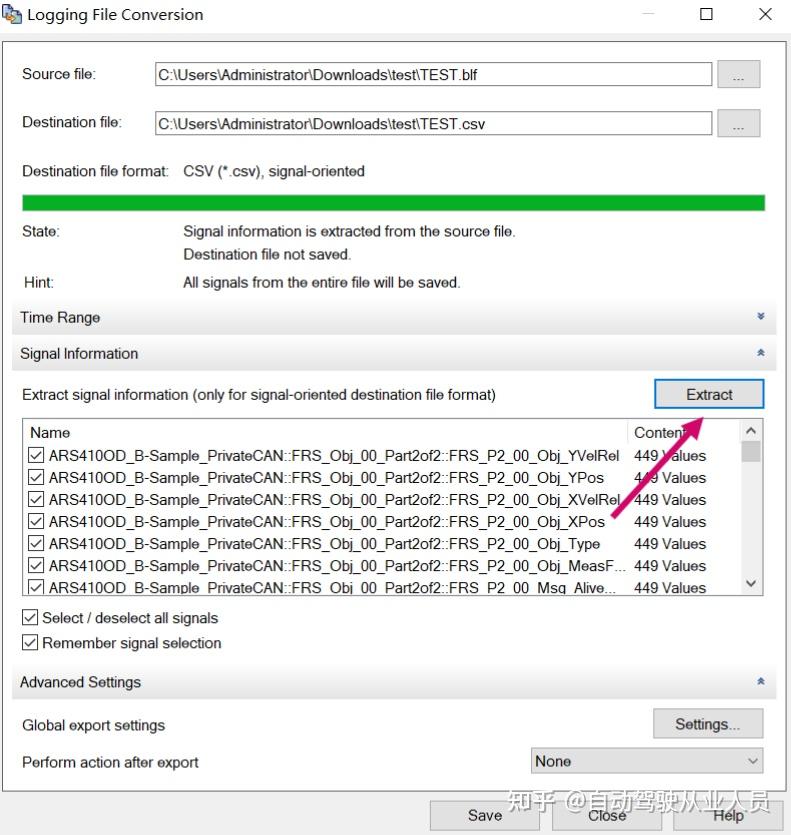Expand the Time Range section
Viewport: 791px width, 835px height.
click(x=761, y=316)
